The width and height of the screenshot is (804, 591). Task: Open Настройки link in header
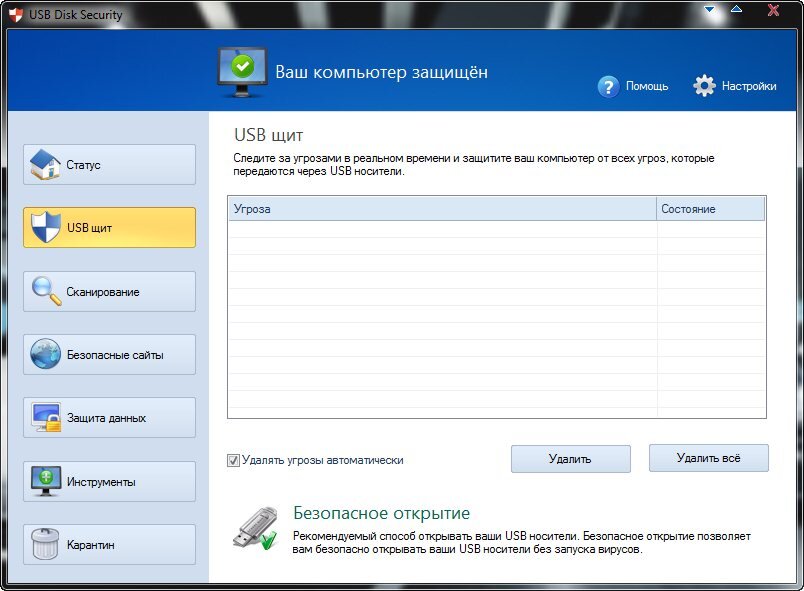coord(749,86)
